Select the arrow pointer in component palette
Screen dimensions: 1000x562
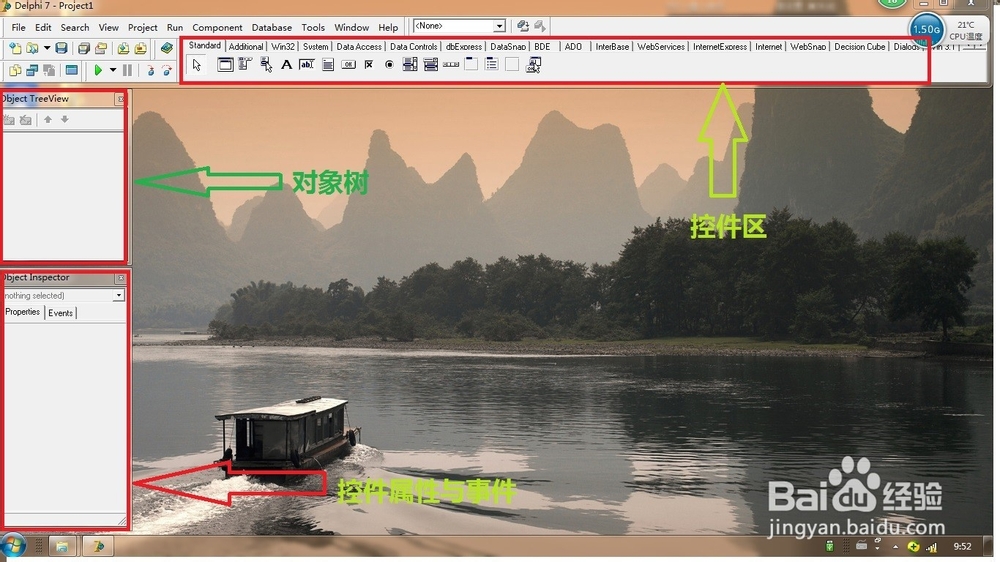(196, 64)
